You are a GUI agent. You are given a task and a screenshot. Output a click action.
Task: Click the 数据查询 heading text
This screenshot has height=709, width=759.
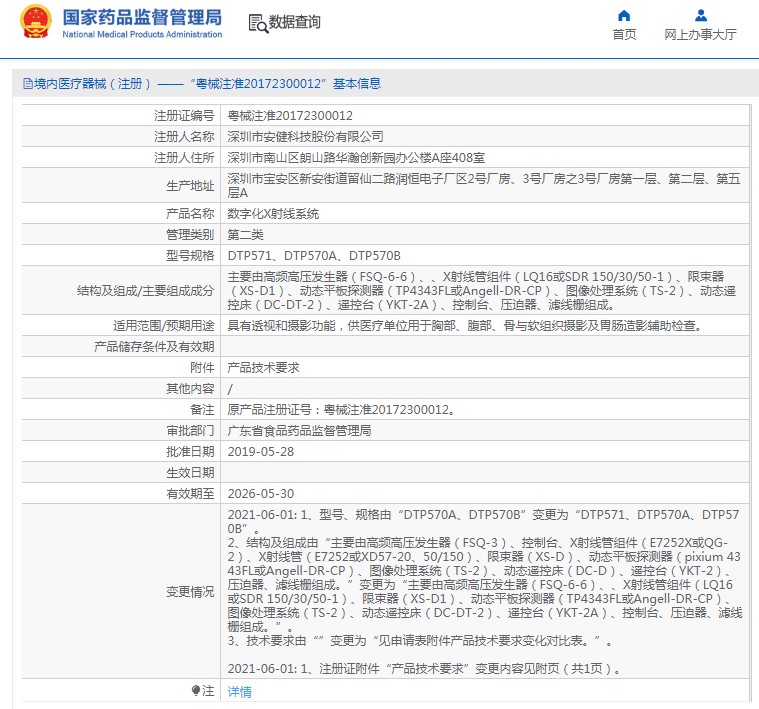295,22
